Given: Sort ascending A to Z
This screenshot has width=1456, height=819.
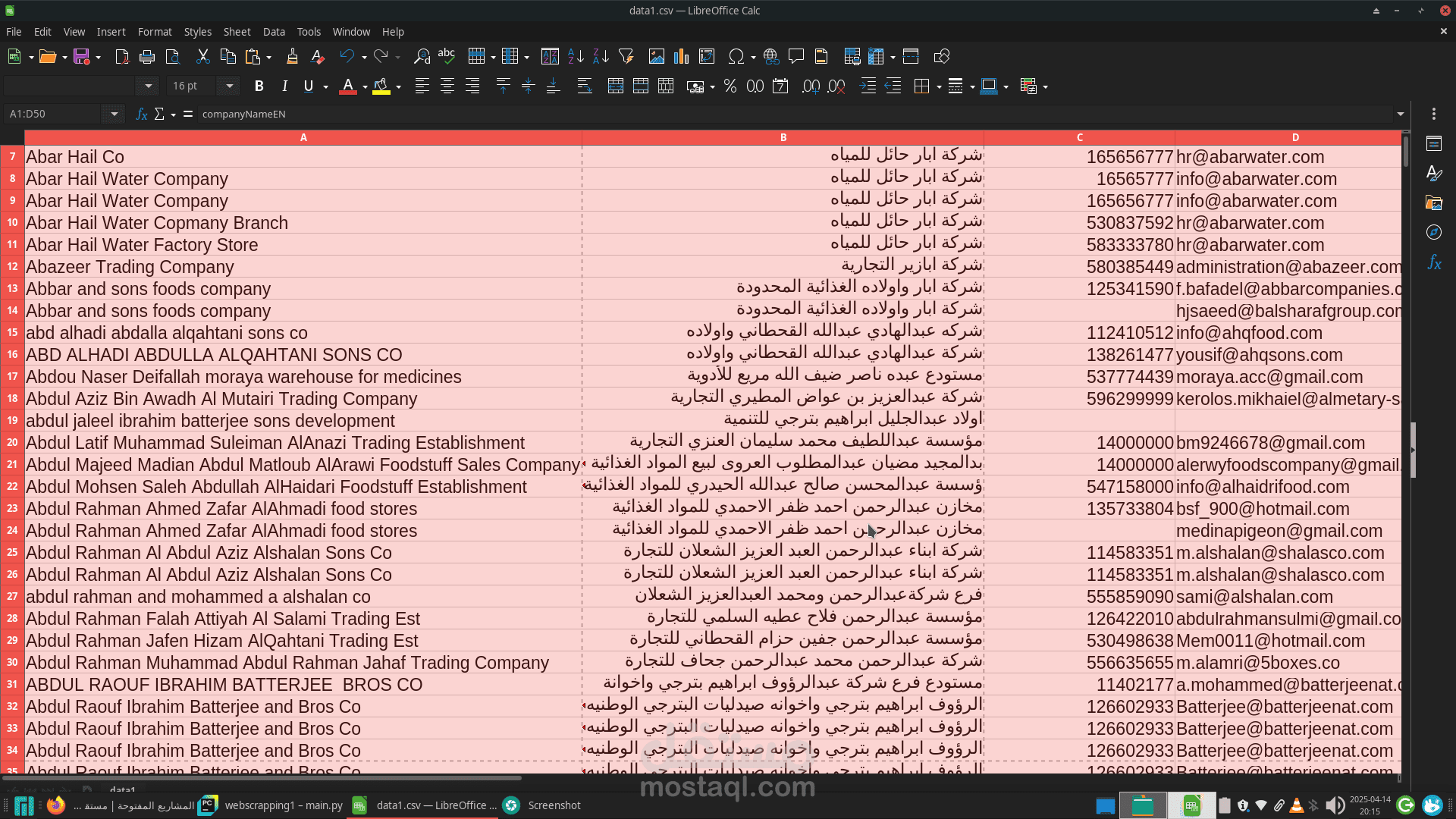Looking at the screenshot, I should (x=576, y=56).
